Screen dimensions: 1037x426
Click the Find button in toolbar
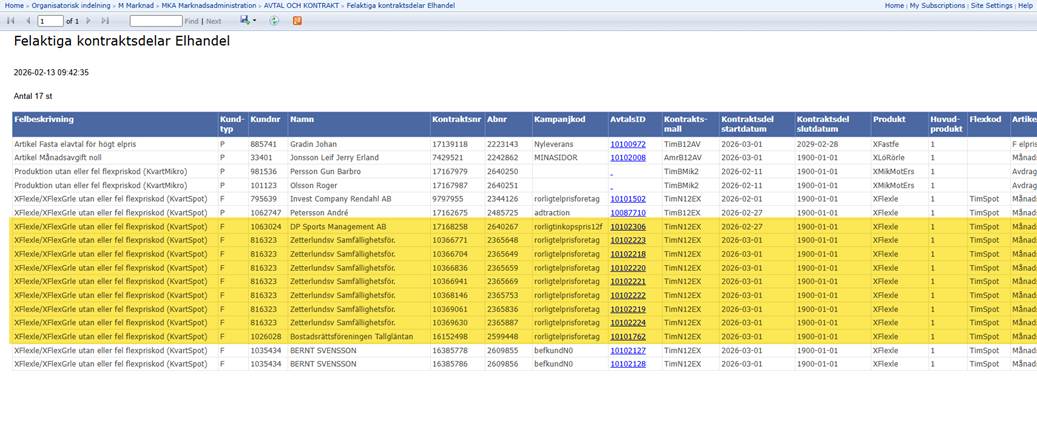click(192, 21)
